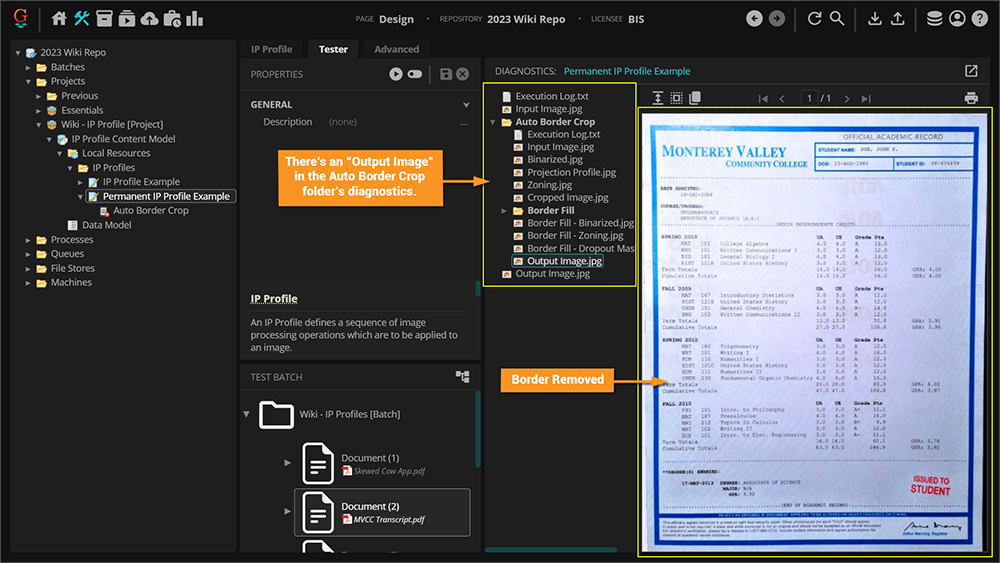This screenshot has height=563, width=1000.
Task: Open the Help question mark icon
Action: tap(980, 18)
